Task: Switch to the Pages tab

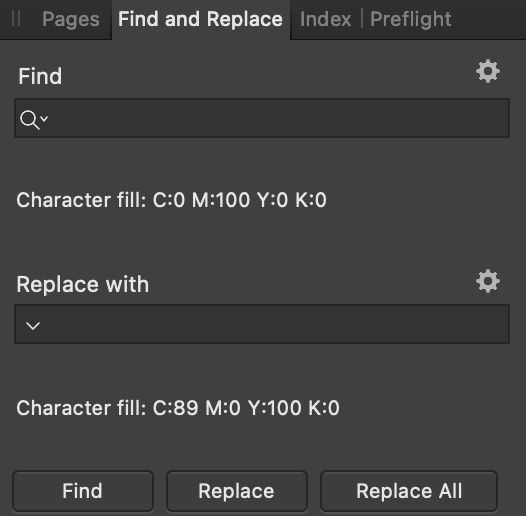Action: pyautogui.click(x=71, y=19)
